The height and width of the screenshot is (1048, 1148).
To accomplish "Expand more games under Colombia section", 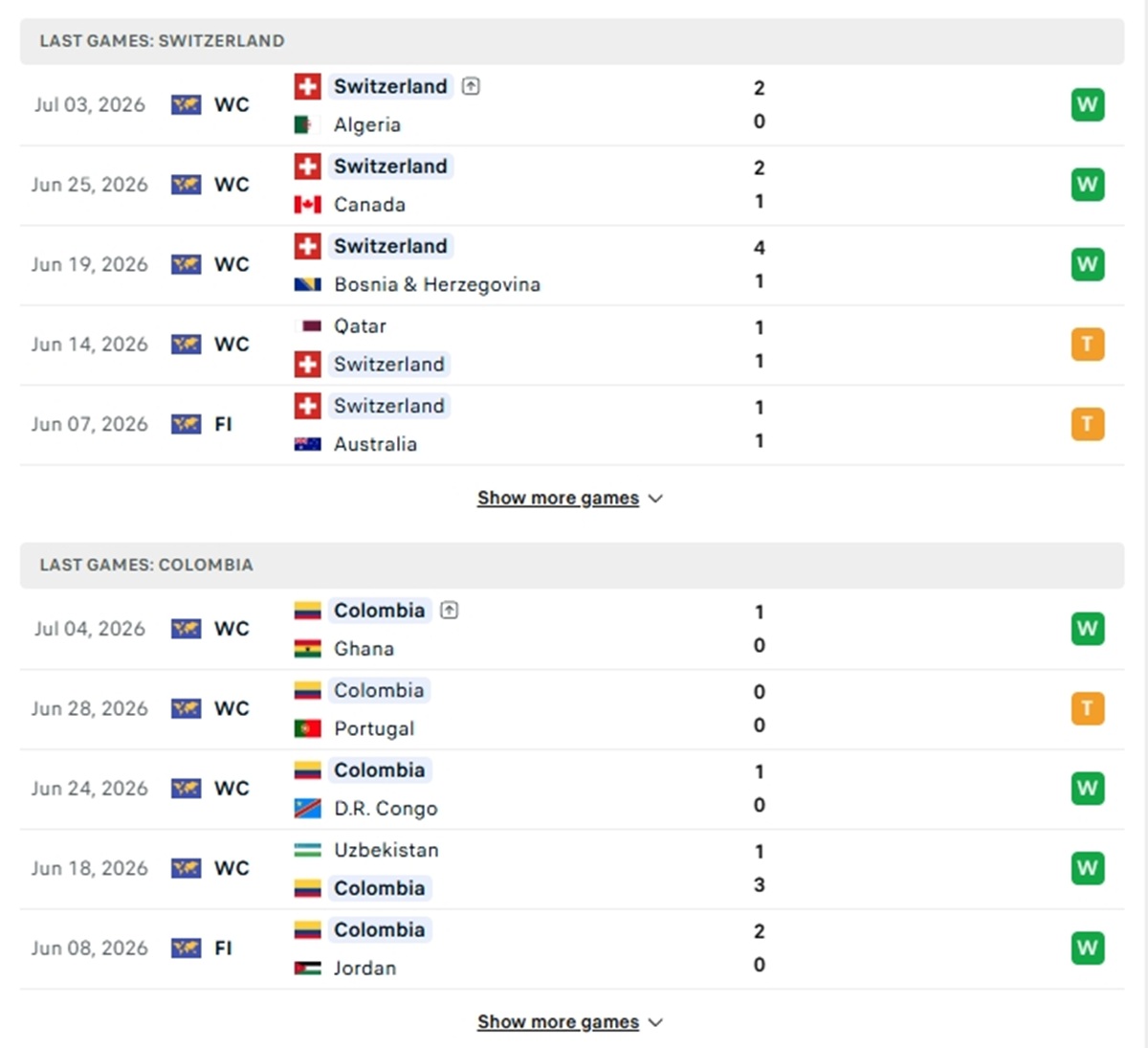I will point(569,1021).
